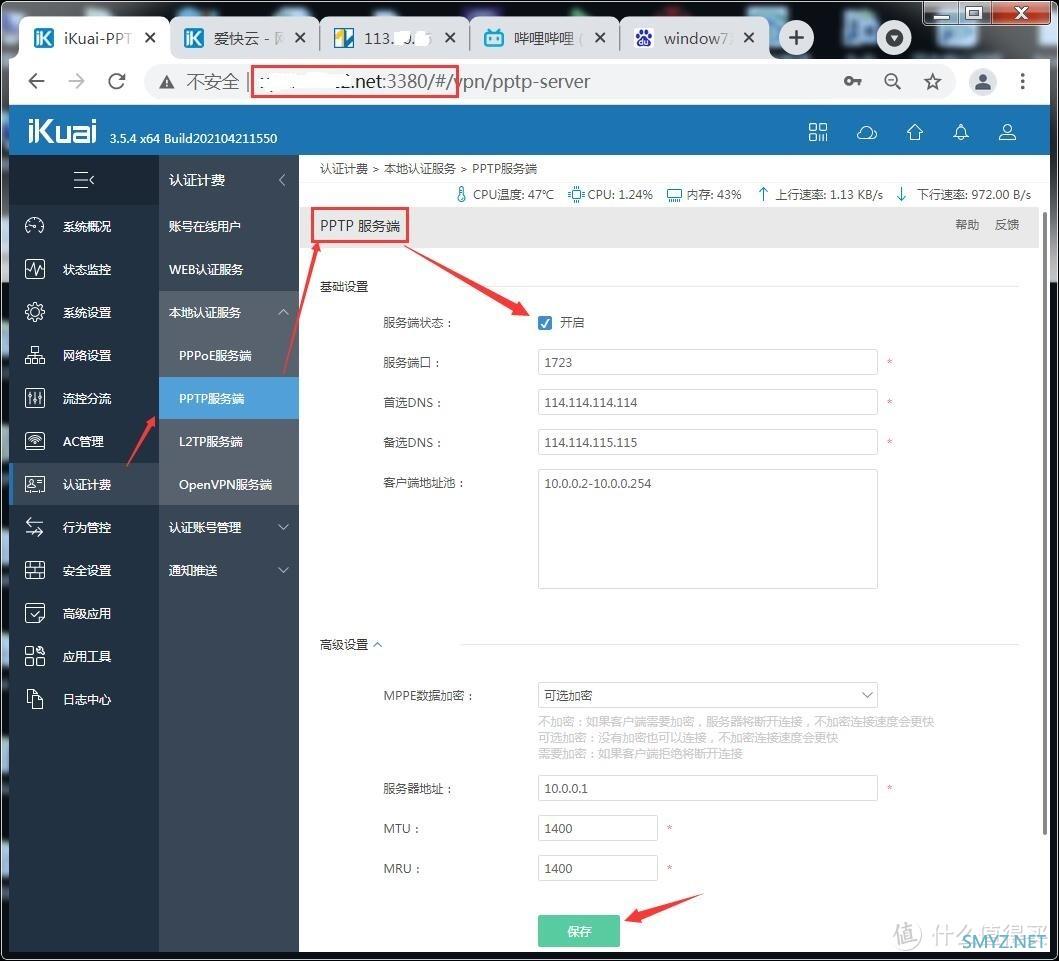The height and width of the screenshot is (961, 1059).
Task: Open 认证计费 authentication icon
Action: (x=34, y=484)
